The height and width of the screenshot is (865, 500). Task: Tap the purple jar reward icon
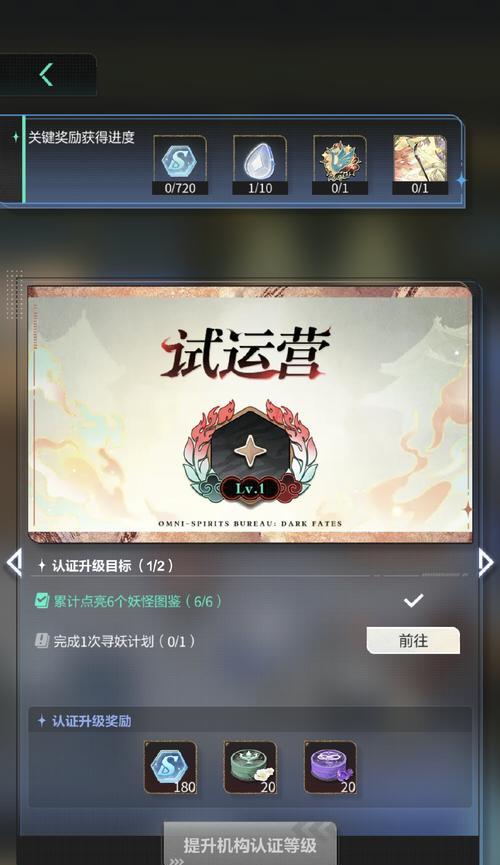pyautogui.click(x=331, y=767)
